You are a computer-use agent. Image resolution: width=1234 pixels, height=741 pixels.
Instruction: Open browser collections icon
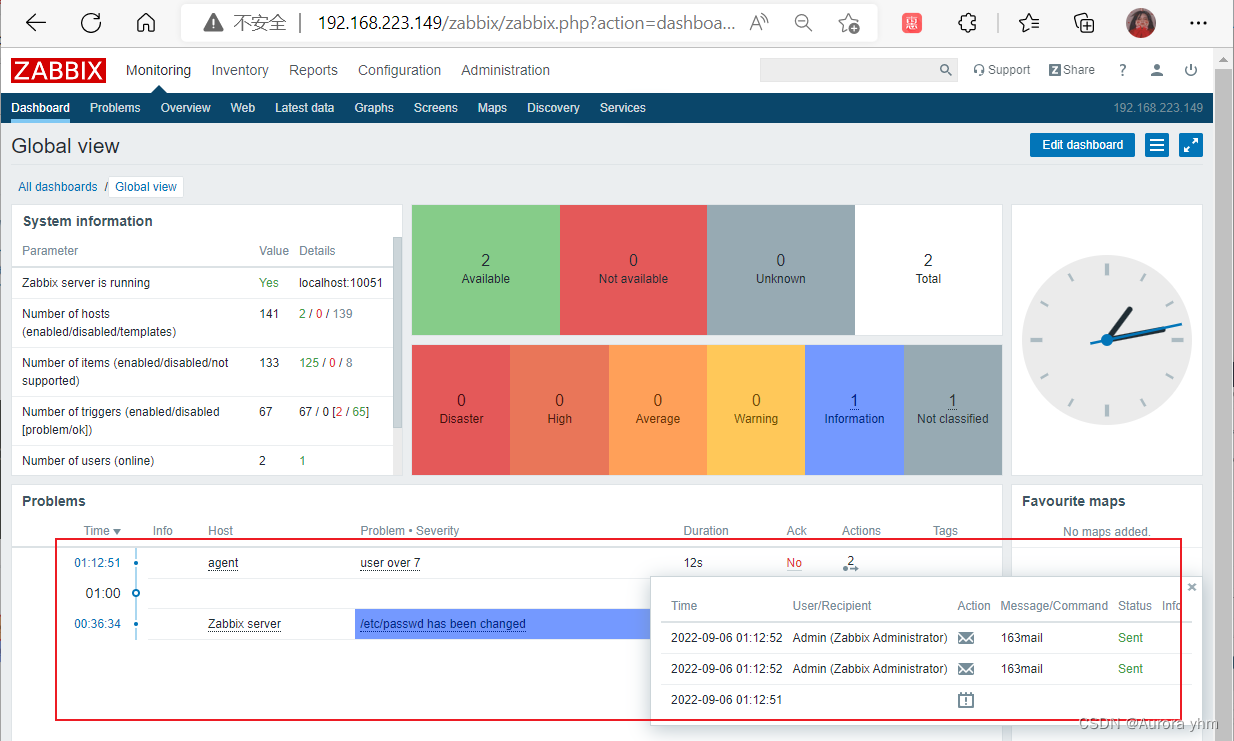tap(1084, 22)
